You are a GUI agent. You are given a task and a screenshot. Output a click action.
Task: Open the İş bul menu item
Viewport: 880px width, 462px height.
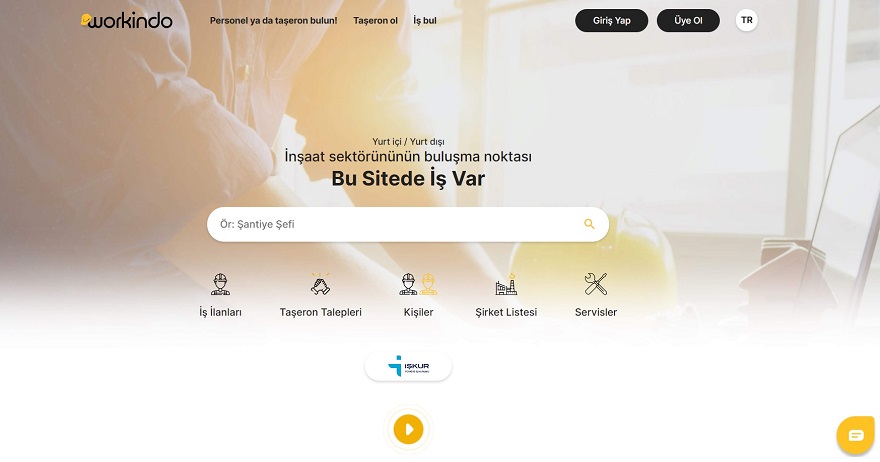(x=425, y=21)
